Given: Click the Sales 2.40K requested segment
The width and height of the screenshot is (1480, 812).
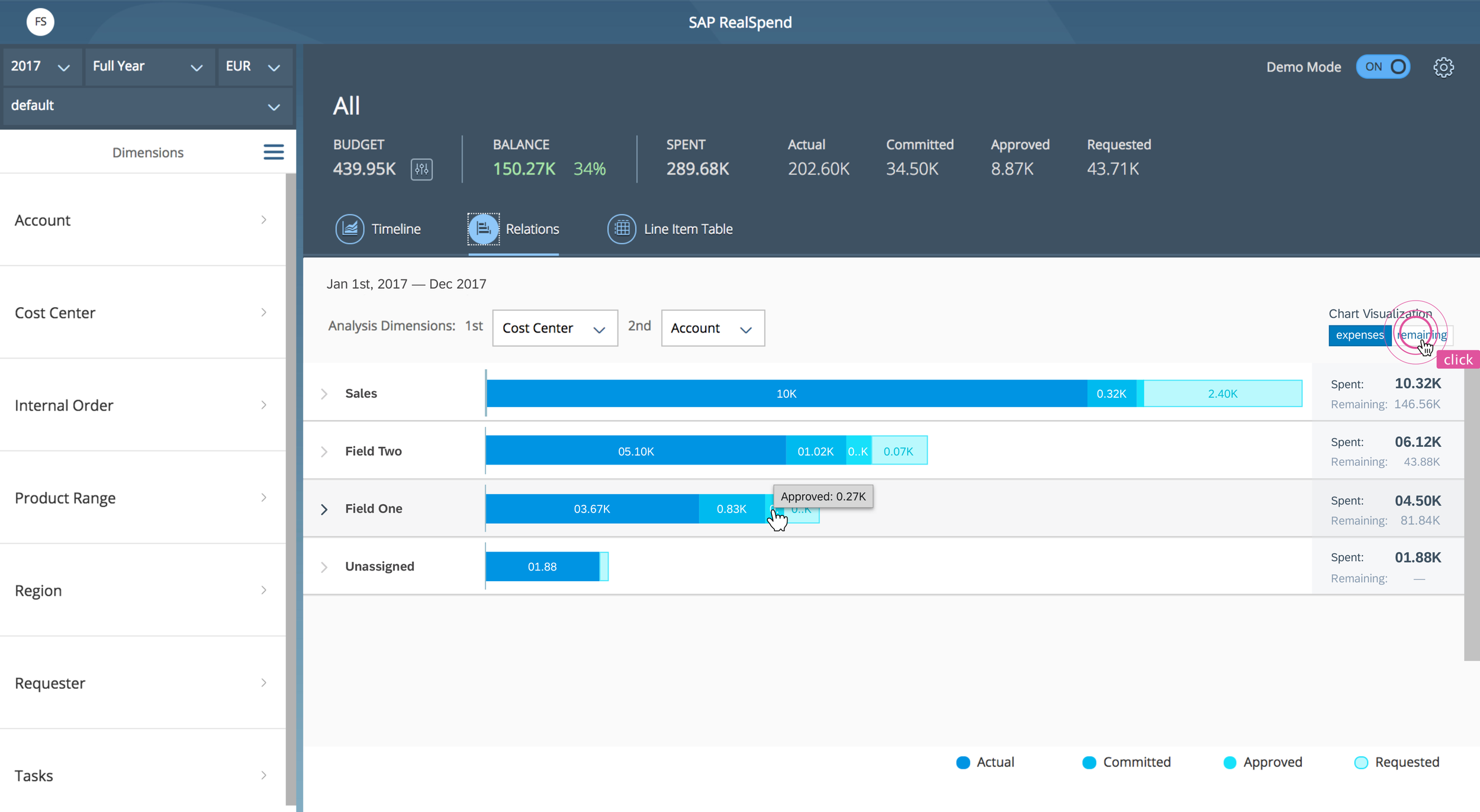Looking at the screenshot, I should [x=1222, y=394].
